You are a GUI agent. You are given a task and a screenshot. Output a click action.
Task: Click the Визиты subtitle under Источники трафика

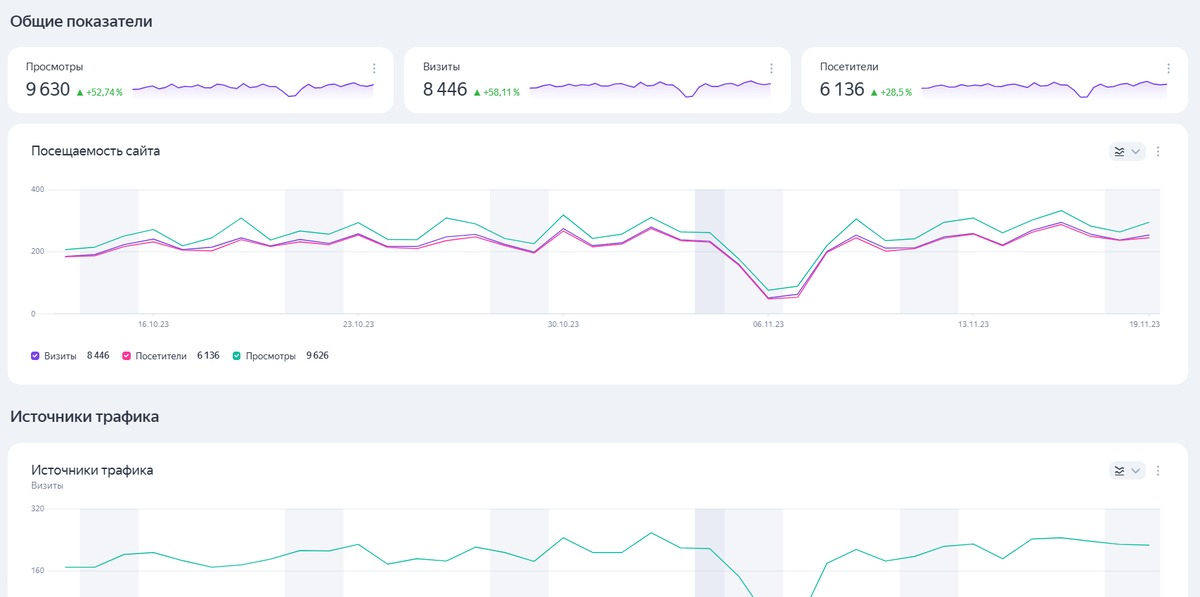click(47, 485)
